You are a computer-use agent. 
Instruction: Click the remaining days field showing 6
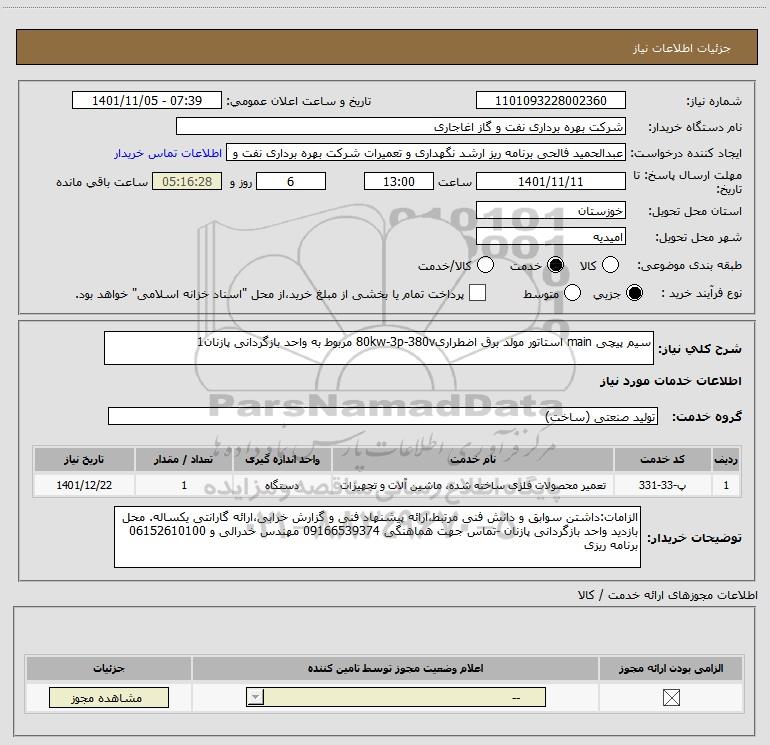(291, 182)
